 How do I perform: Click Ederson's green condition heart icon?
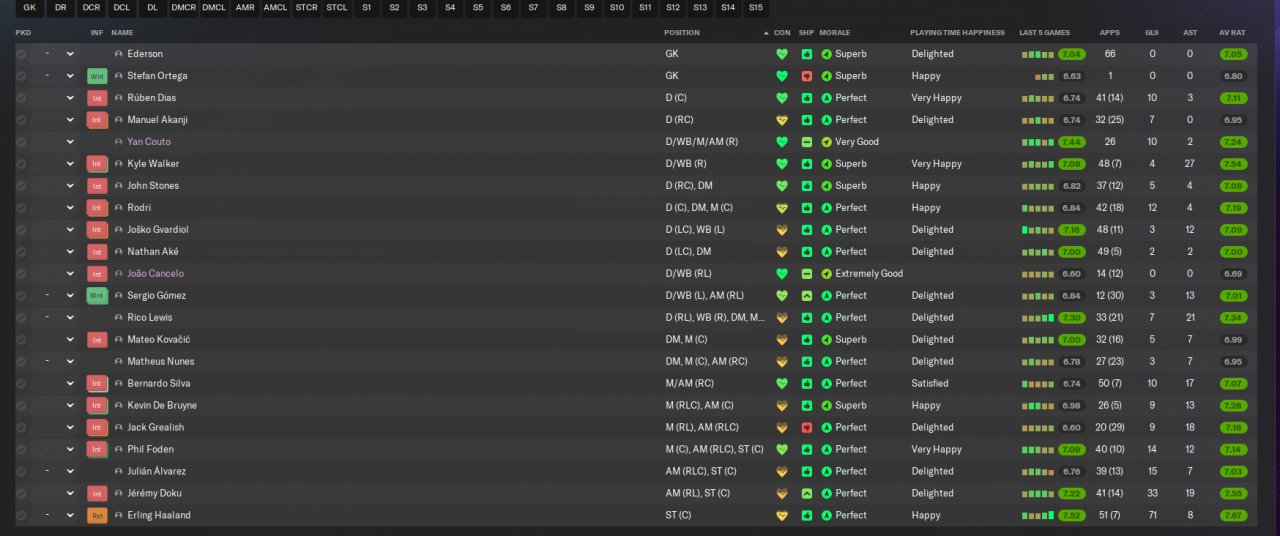tap(782, 54)
